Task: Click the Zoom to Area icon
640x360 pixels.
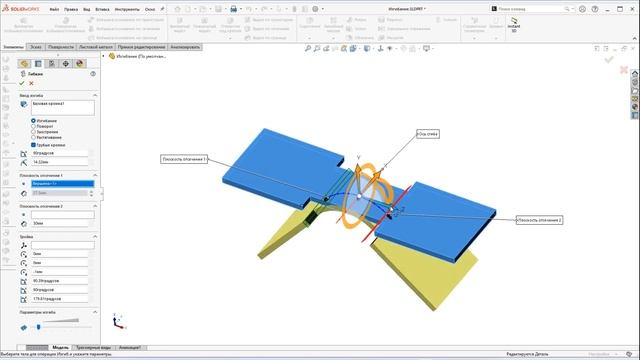Action: (317, 49)
